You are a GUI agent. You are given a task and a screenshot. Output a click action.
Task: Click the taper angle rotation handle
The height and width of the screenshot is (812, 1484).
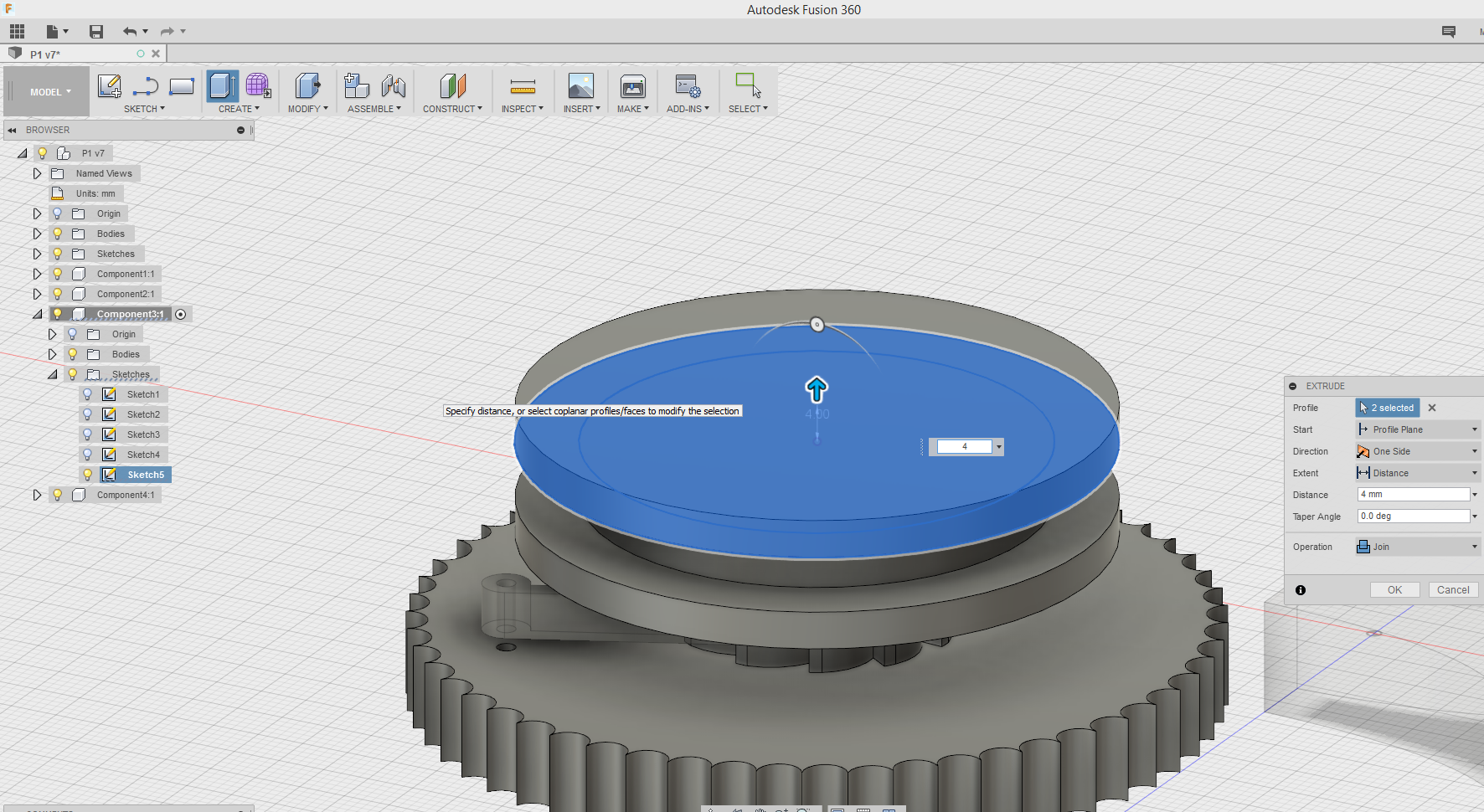pos(817,325)
